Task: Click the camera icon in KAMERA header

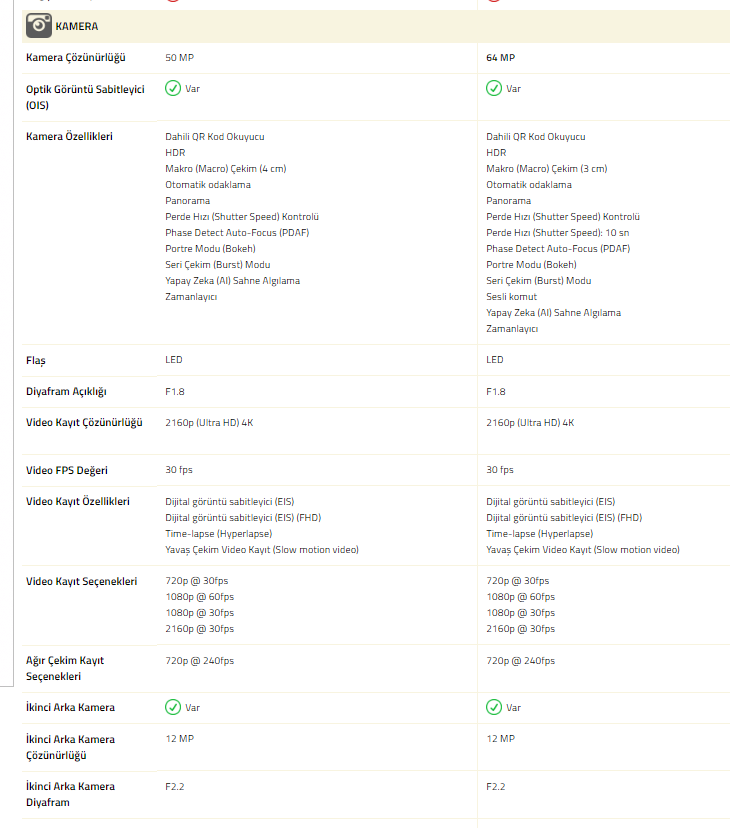Action: pyautogui.click(x=39, y=26)
